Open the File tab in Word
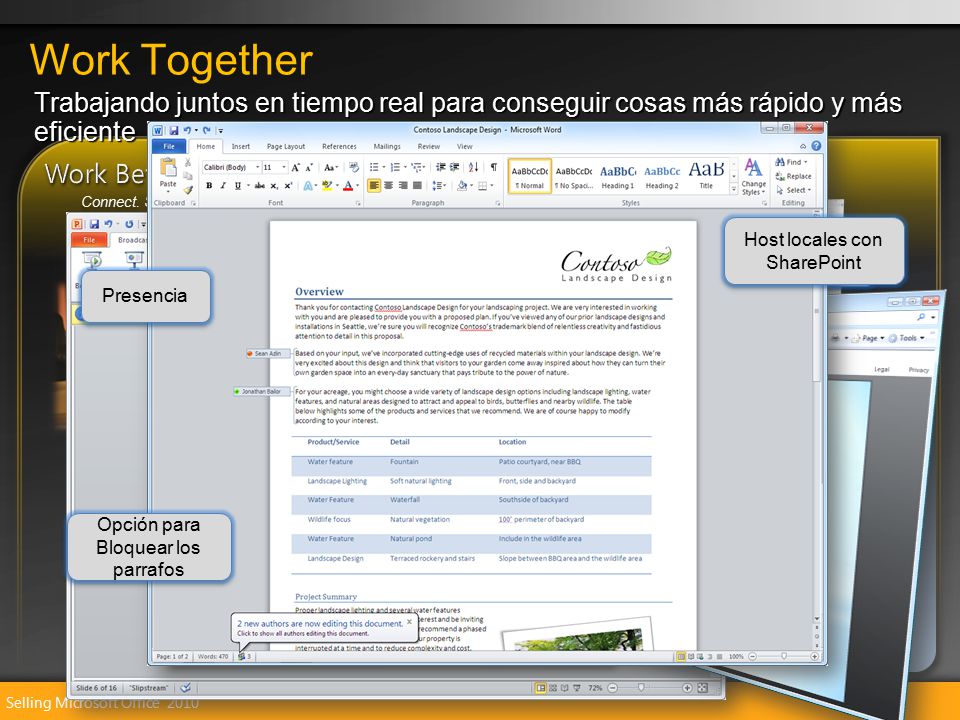Viewport: 960px width, 720px height. tap(169, 146)
